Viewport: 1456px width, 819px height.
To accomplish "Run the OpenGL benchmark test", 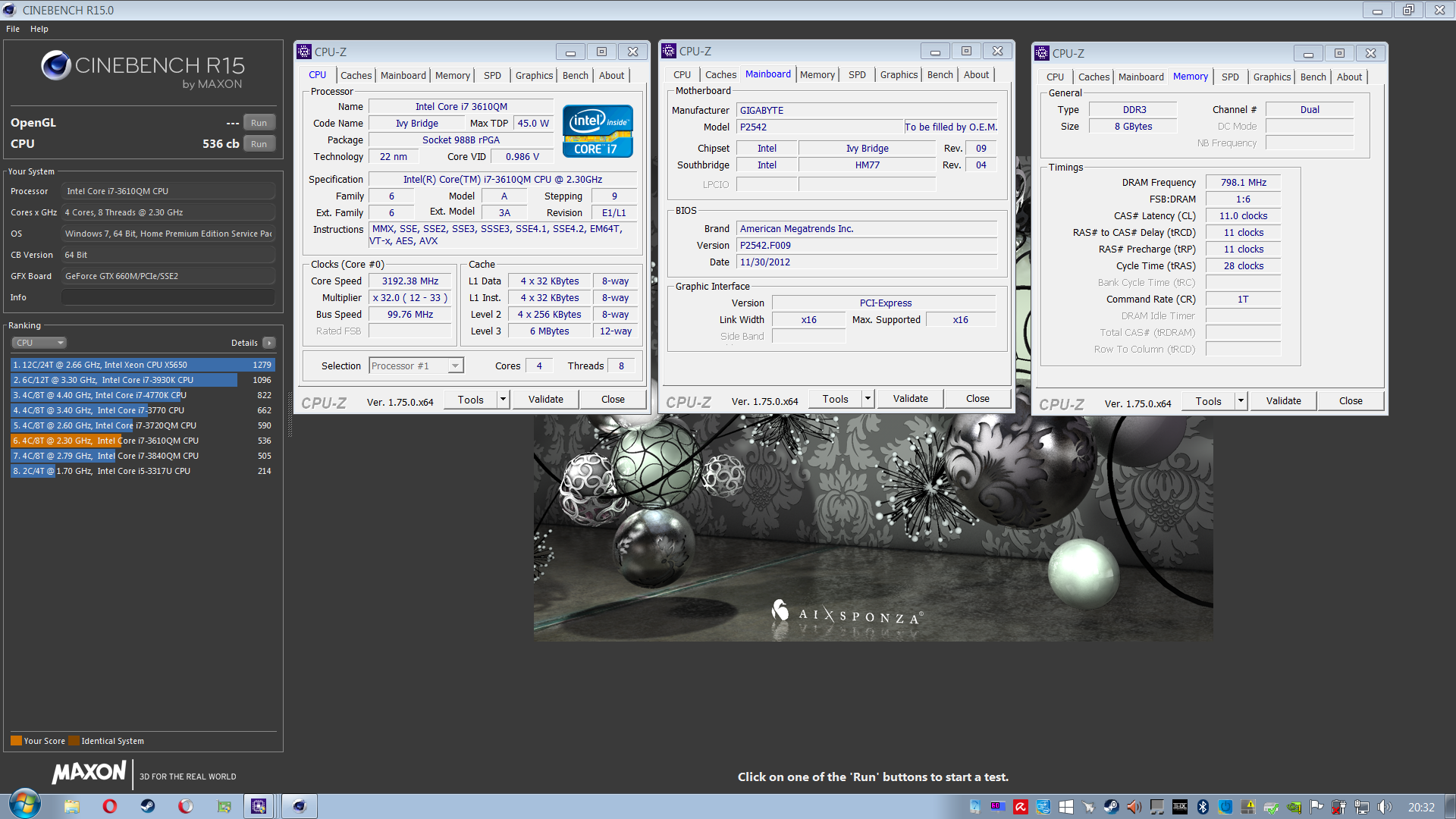I will (259, 123).
